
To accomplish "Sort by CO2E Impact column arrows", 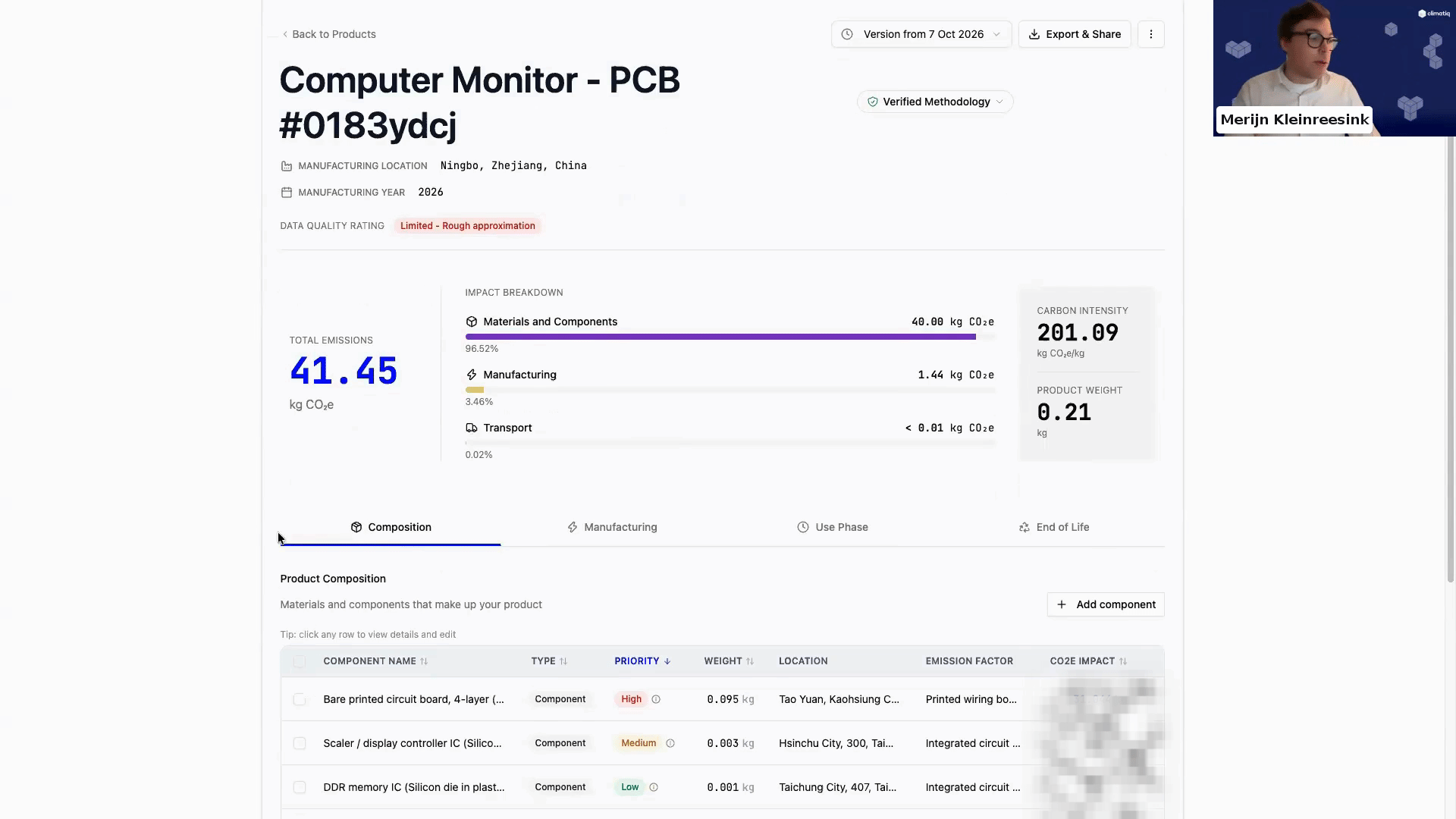I will pos(1123,661).
